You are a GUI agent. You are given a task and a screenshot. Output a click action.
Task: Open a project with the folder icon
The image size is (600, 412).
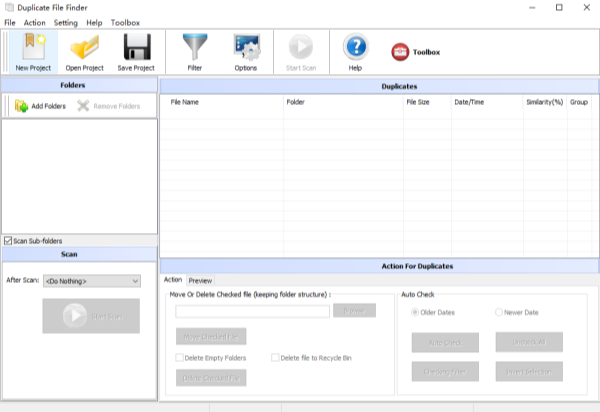click(x=85, y=52)
